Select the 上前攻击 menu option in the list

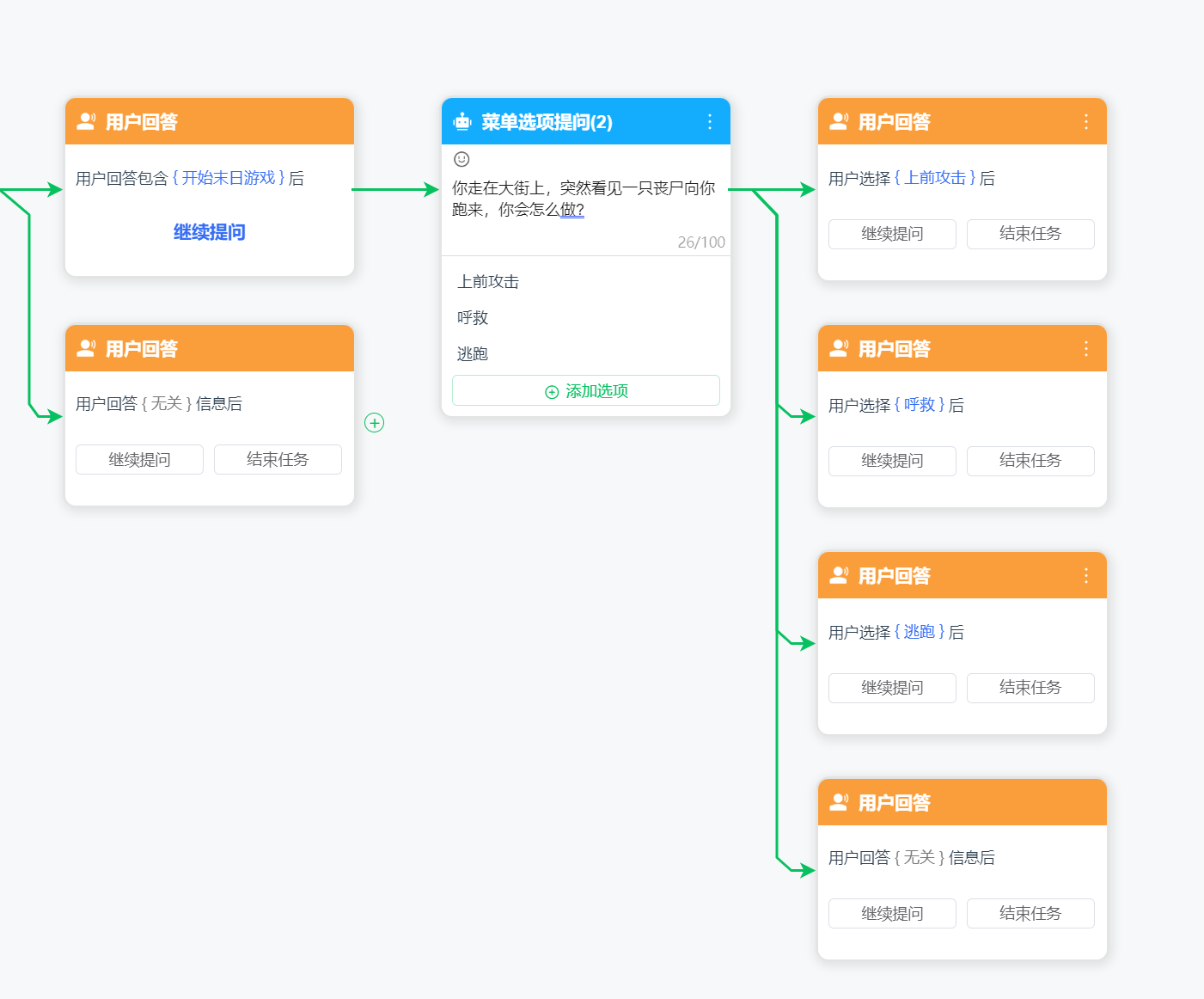(488, 282)
